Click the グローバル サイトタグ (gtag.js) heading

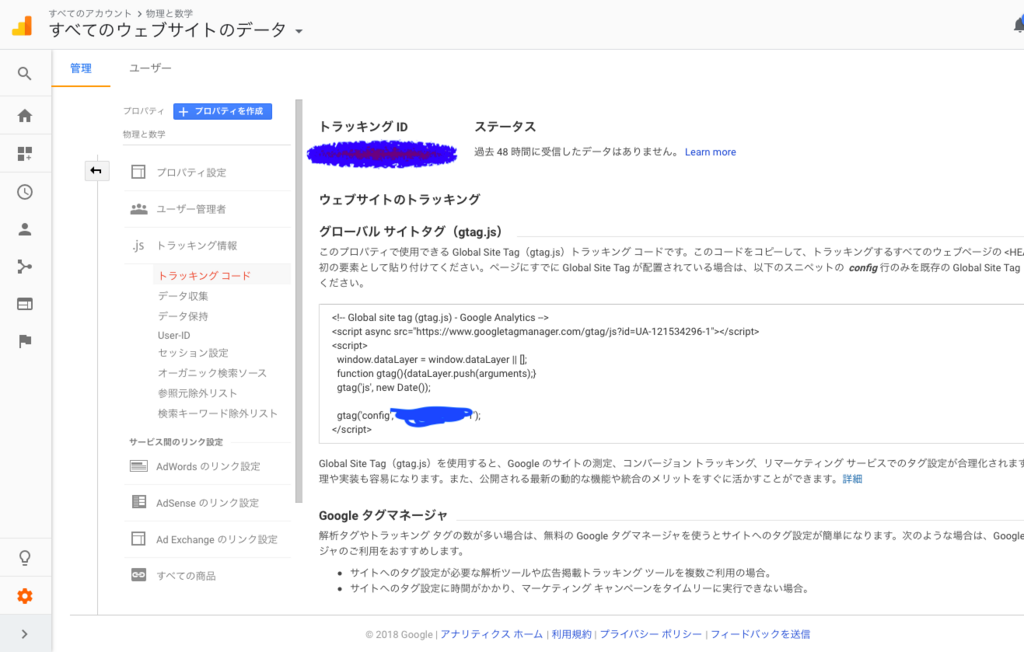(x=410, y=231)
